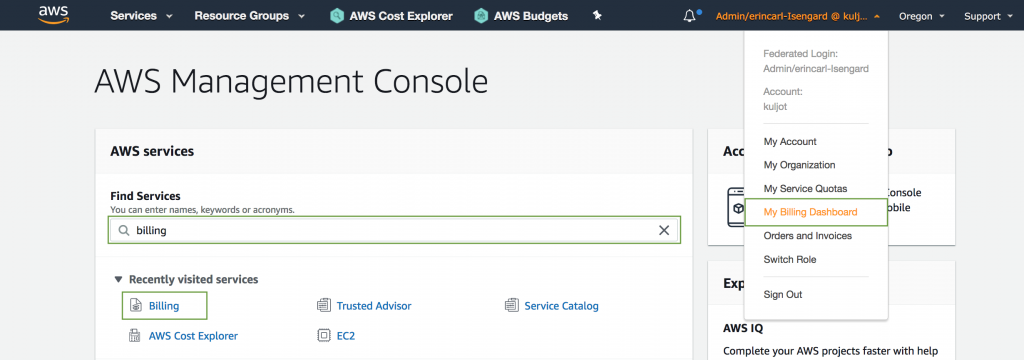Click the kuljot account name text

click(x=775, y=106)
